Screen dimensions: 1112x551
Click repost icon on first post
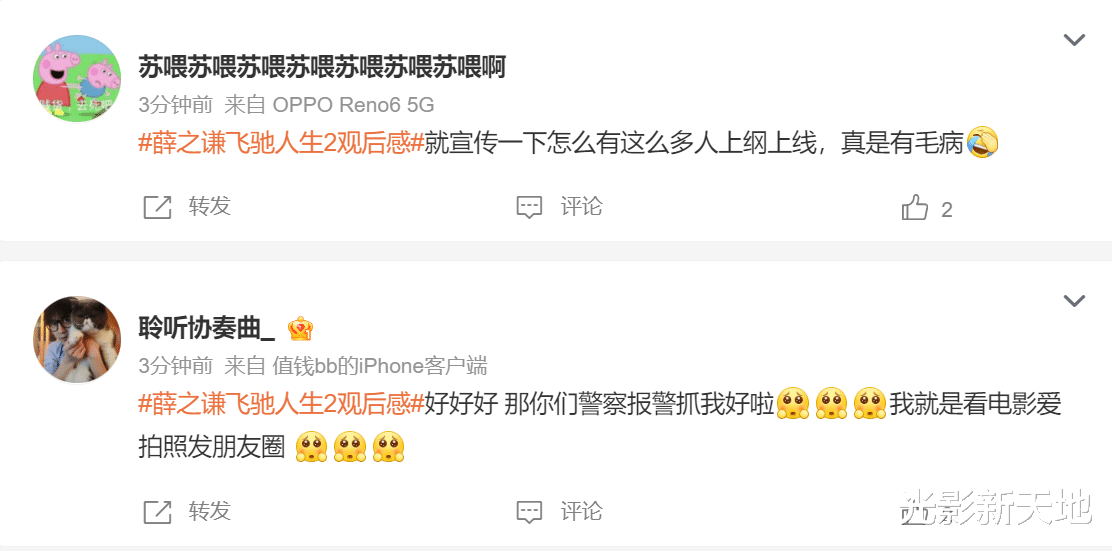pyautogui.click(x=157, y=208)
